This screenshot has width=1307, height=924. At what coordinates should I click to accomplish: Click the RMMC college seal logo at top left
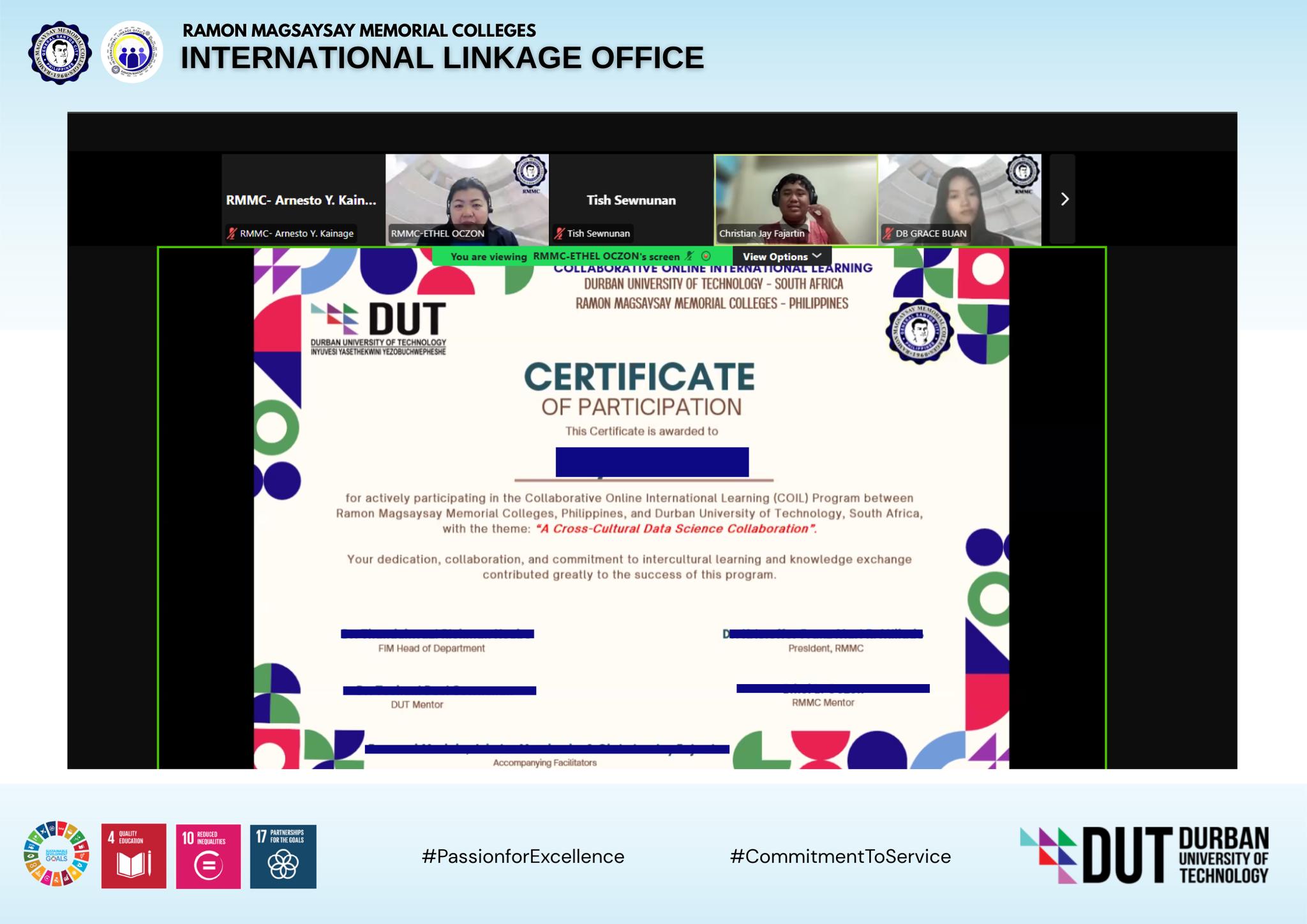tap(59, 53)
